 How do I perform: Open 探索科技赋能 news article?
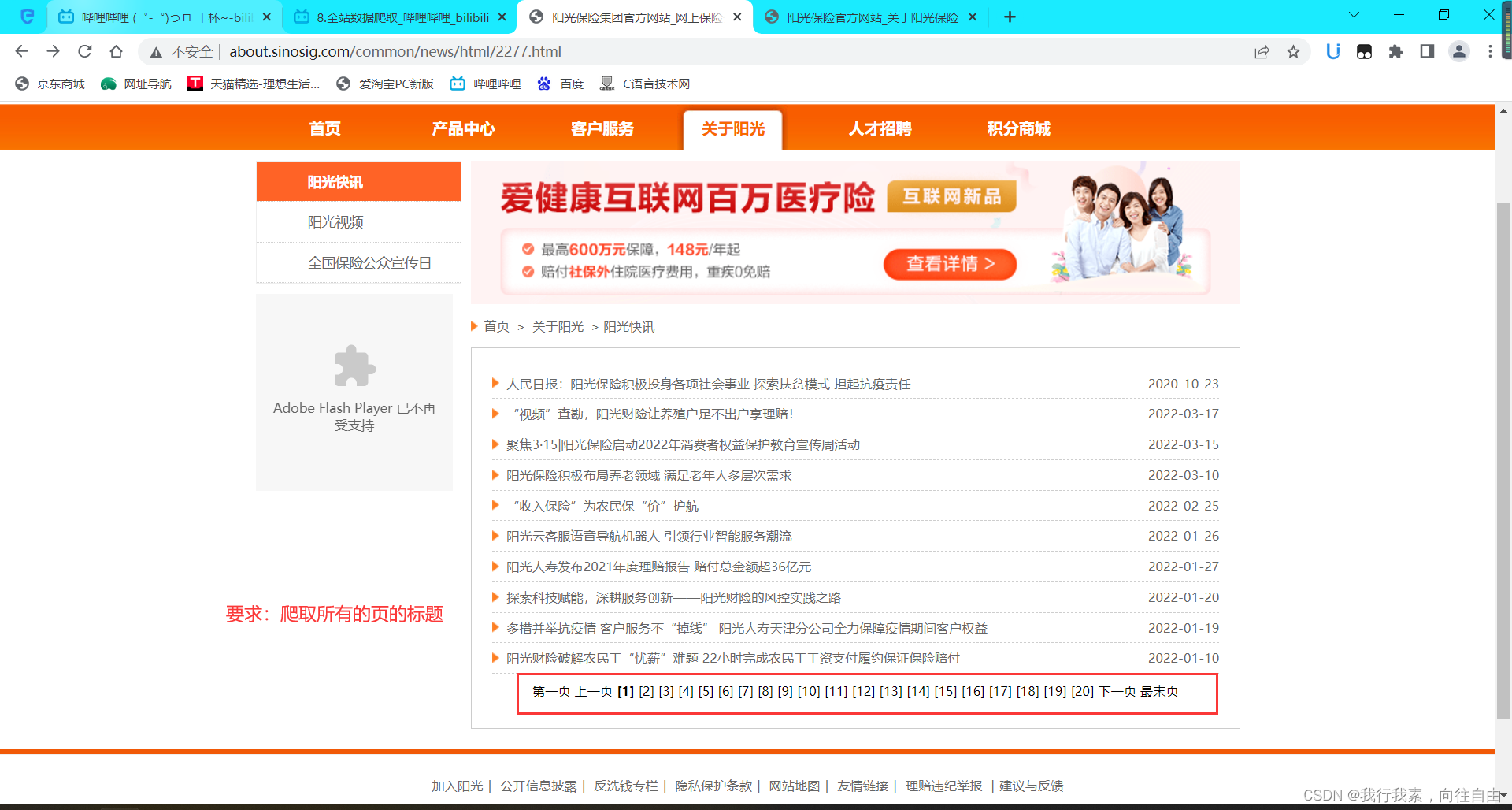pyautogui.click(x=673, y=597)
